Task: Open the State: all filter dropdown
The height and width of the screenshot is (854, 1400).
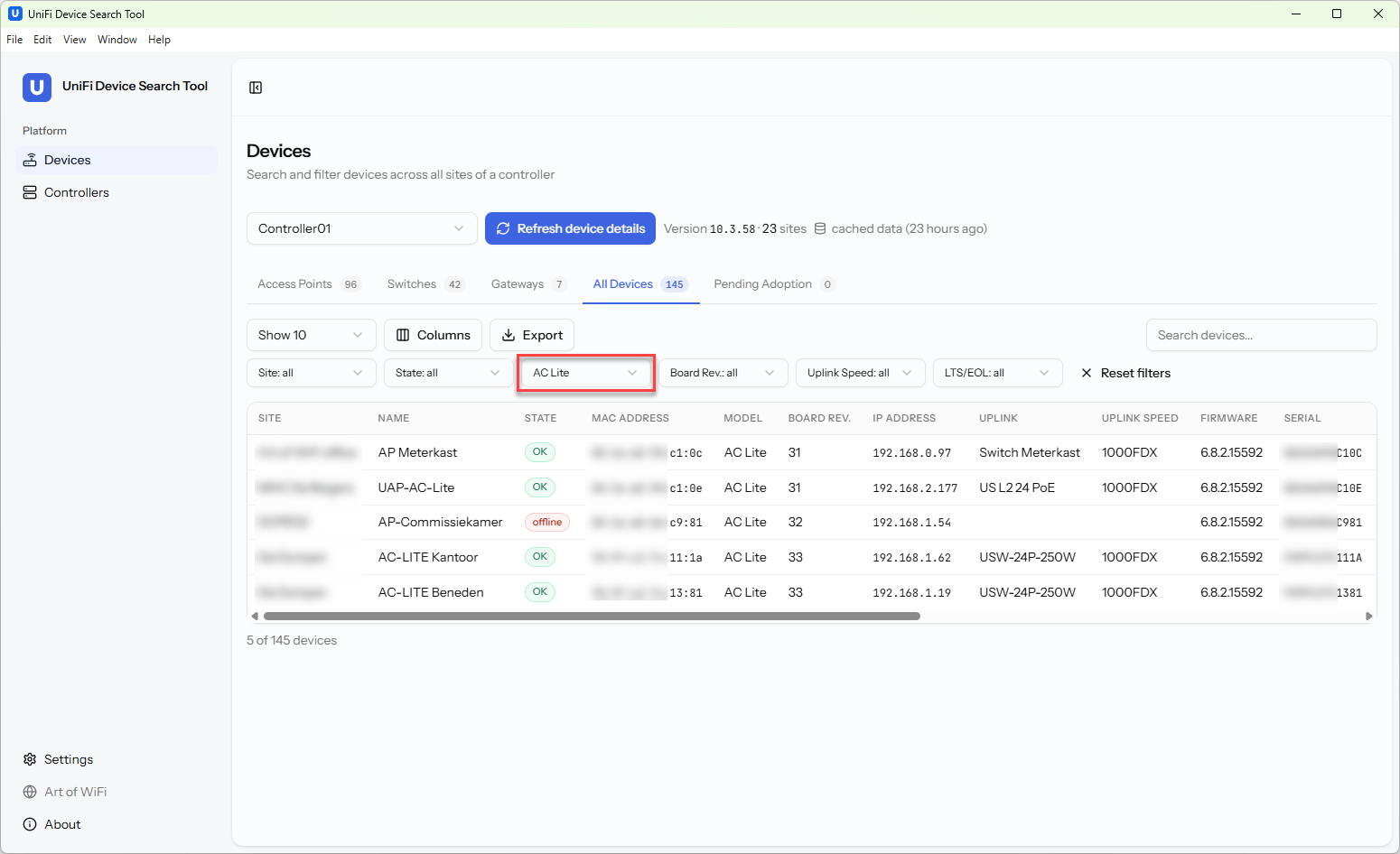Action: [449, 373]
